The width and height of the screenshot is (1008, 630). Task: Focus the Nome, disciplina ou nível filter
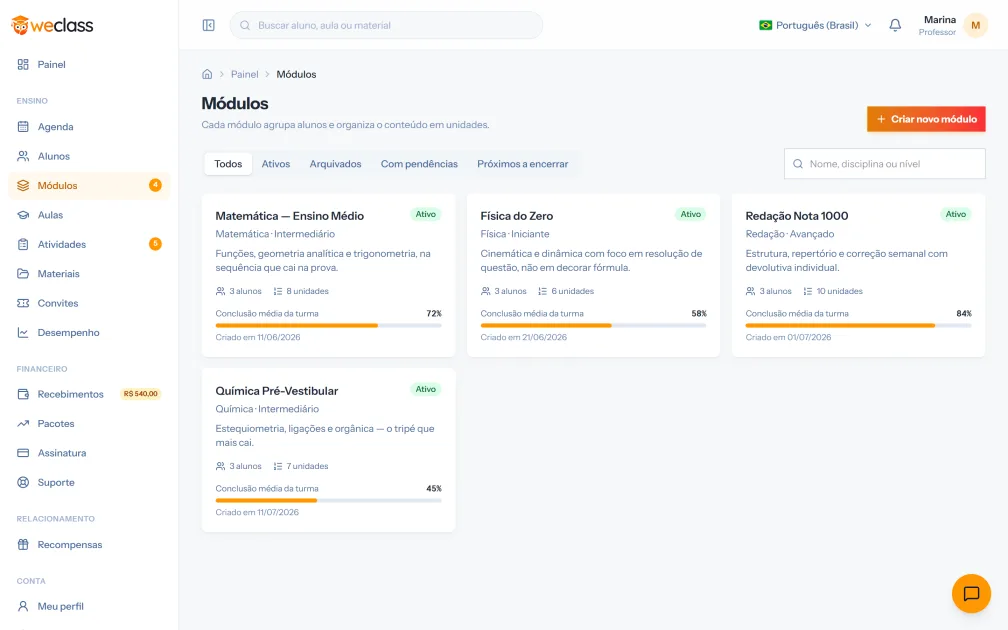pyautogui.click(x=885, y=164)
